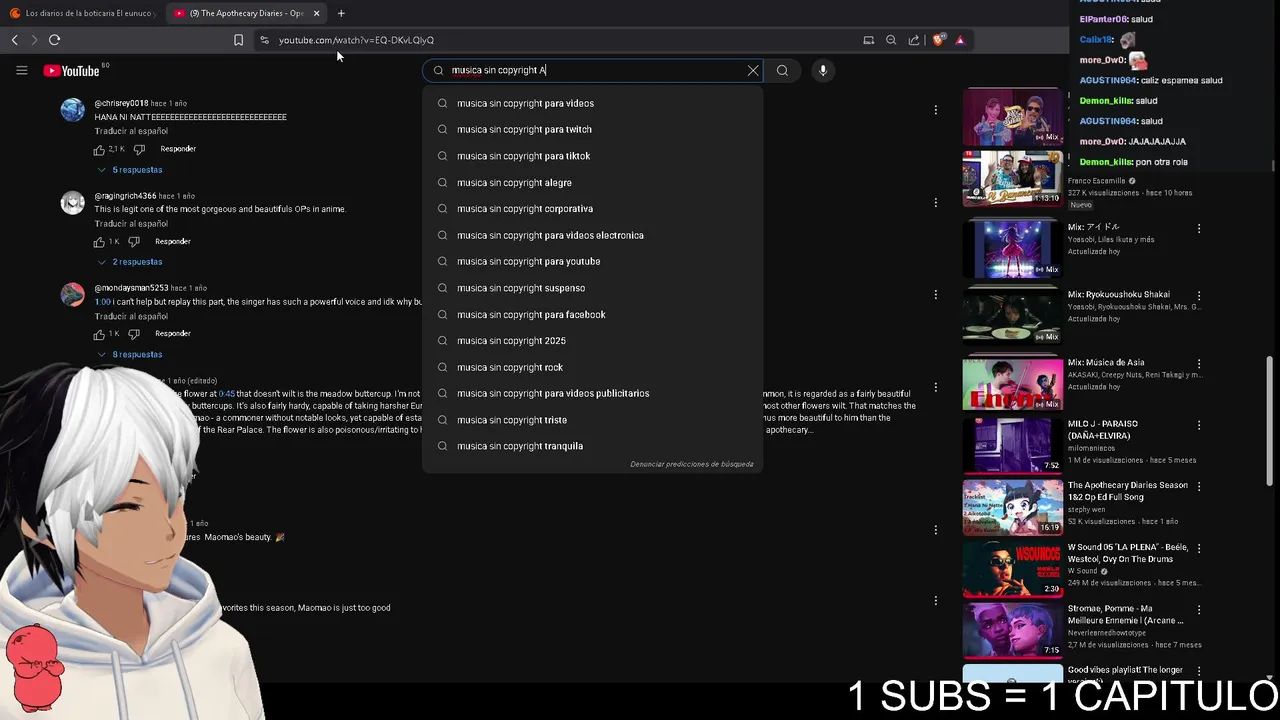
Task: Open more options for W Sound 05 video
Action: (1198, 548)
